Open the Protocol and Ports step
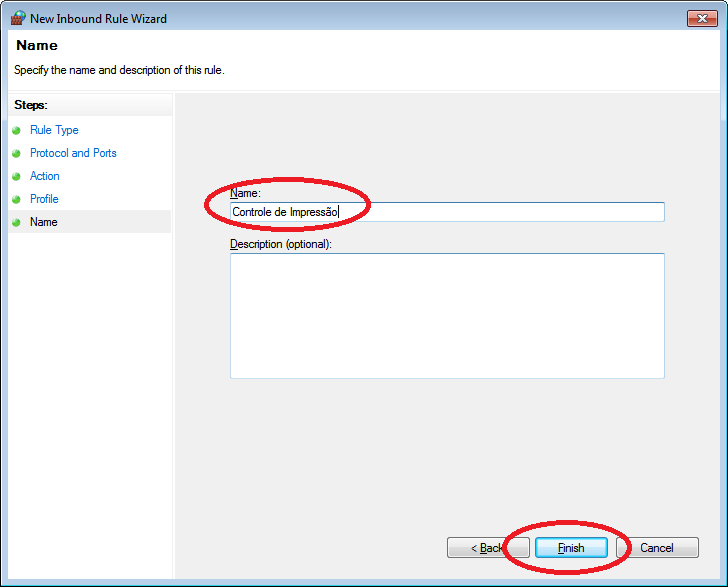This screenshot has height=587, width=728. pyautogui.click(x=73, y=153)
